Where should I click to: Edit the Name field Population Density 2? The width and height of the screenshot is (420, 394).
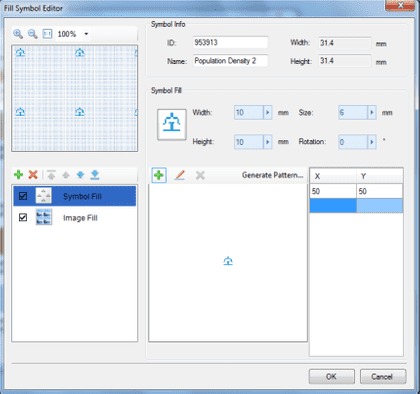[x=230, y=61]
